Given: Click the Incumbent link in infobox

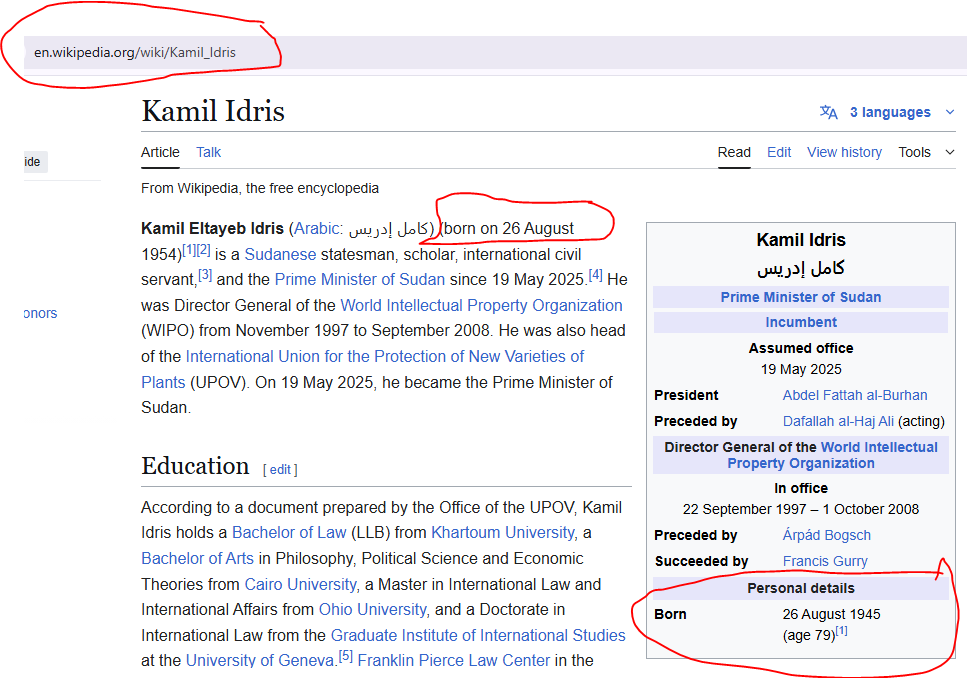Looking at the screenshot, I should (800, 323).
